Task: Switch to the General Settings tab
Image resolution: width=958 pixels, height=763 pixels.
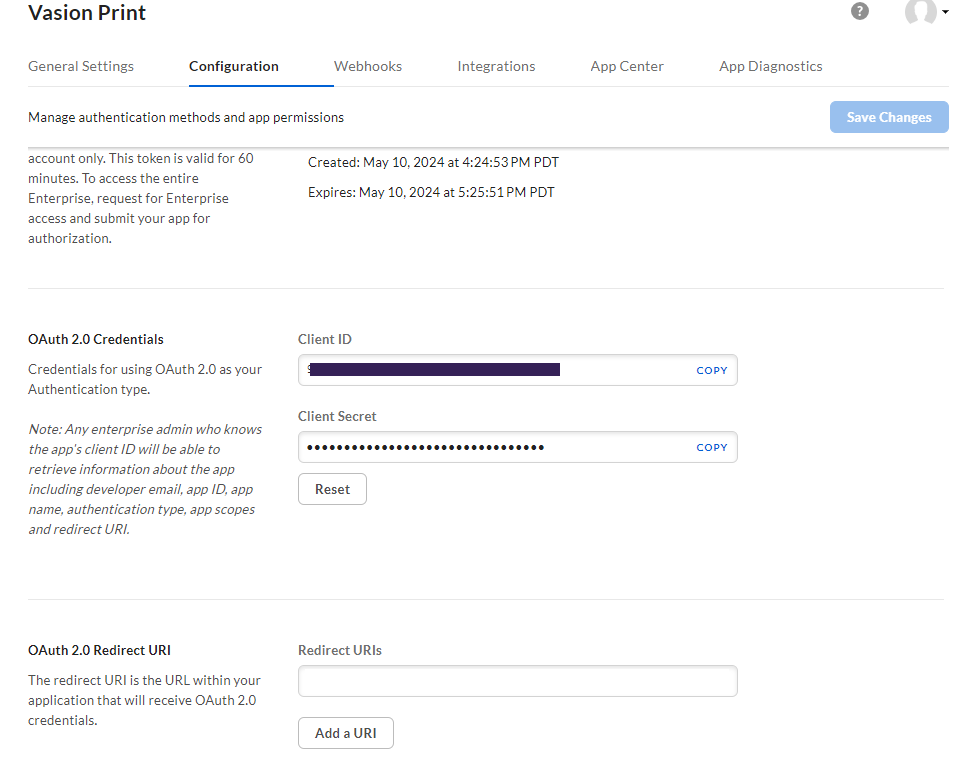Action: 81,66
